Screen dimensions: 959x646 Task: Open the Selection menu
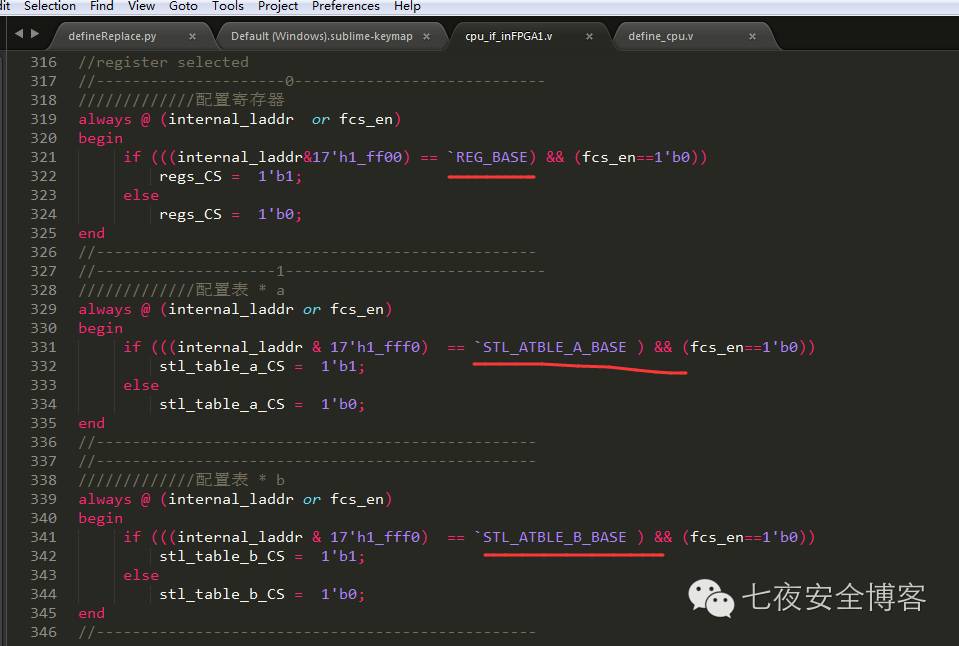coord(50,6)
